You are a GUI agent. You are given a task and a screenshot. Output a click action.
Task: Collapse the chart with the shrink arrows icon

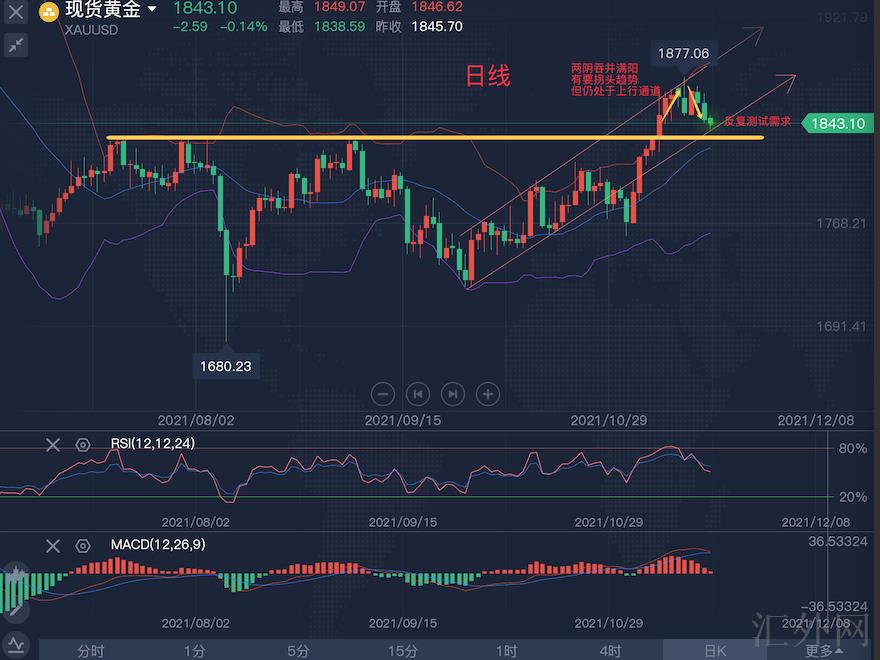click(16, 45)
